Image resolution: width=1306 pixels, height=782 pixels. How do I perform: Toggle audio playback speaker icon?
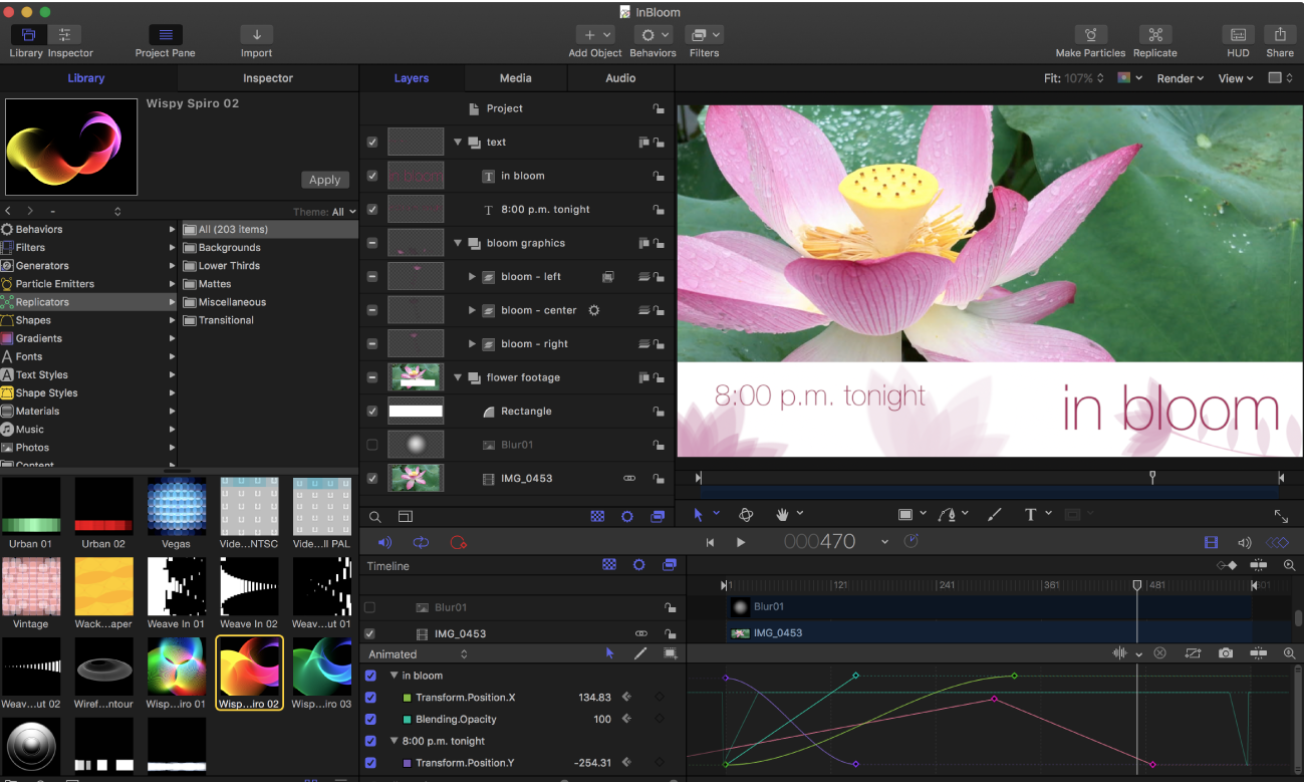click(x=385, y=542)
